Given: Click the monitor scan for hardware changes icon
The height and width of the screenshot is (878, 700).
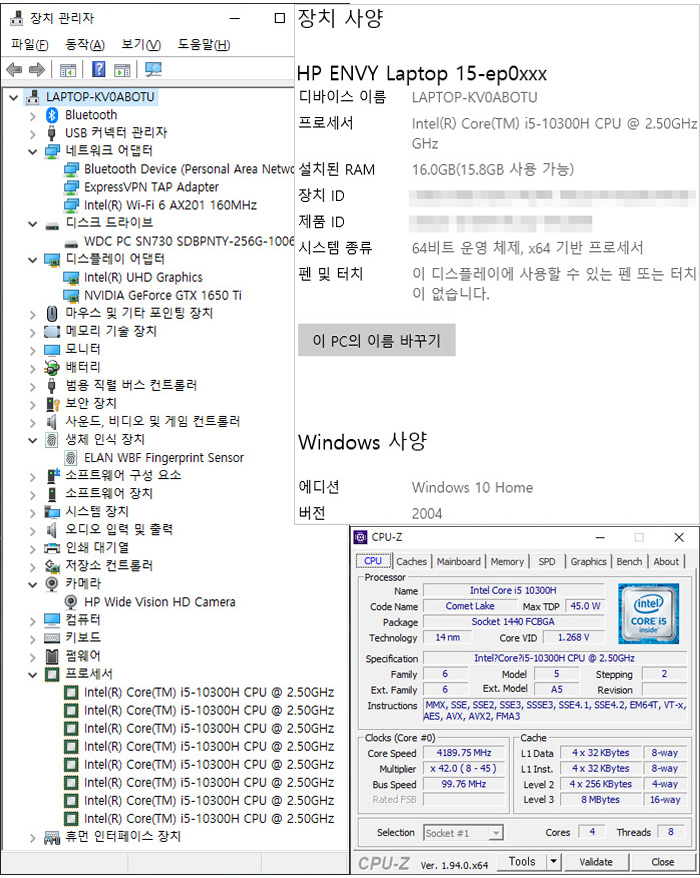Looking at the screenshot, I should point(153,69).
